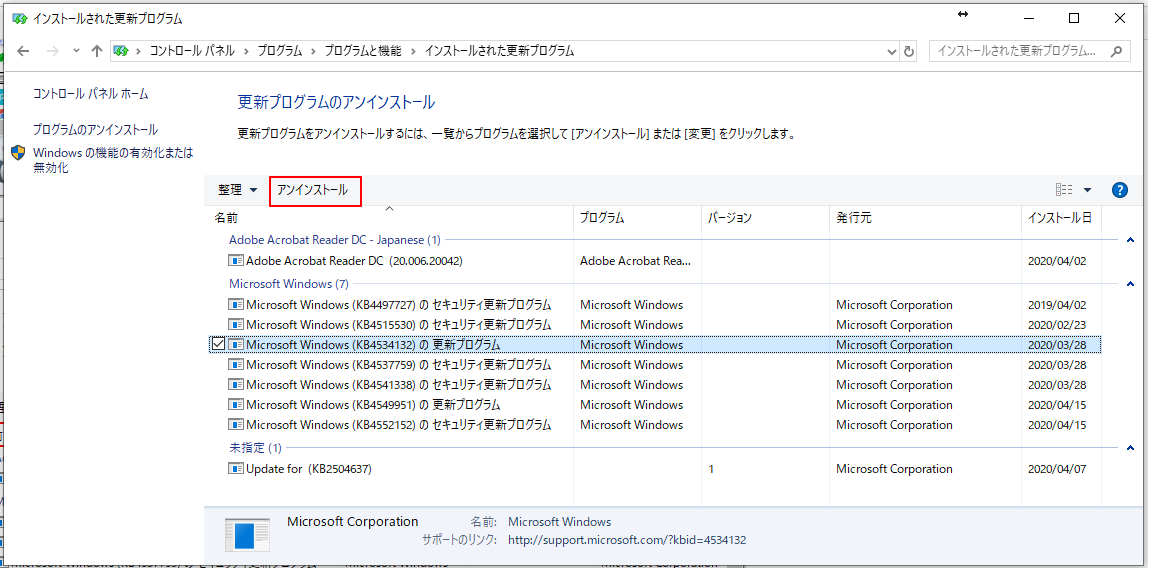Open support link for kbid=4534132
The width and height of the screenshot is (1149, 570).
(627, 541)
